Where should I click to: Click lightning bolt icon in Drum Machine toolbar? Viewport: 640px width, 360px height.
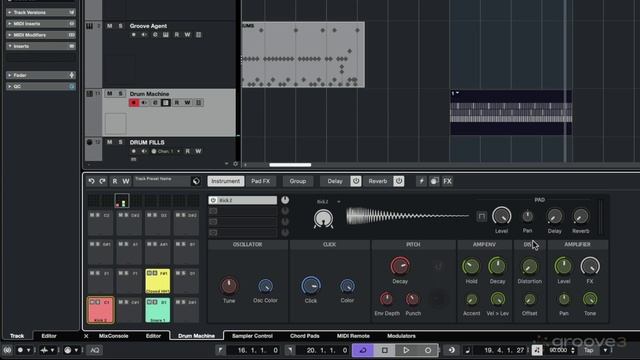(x=421, y=181)
